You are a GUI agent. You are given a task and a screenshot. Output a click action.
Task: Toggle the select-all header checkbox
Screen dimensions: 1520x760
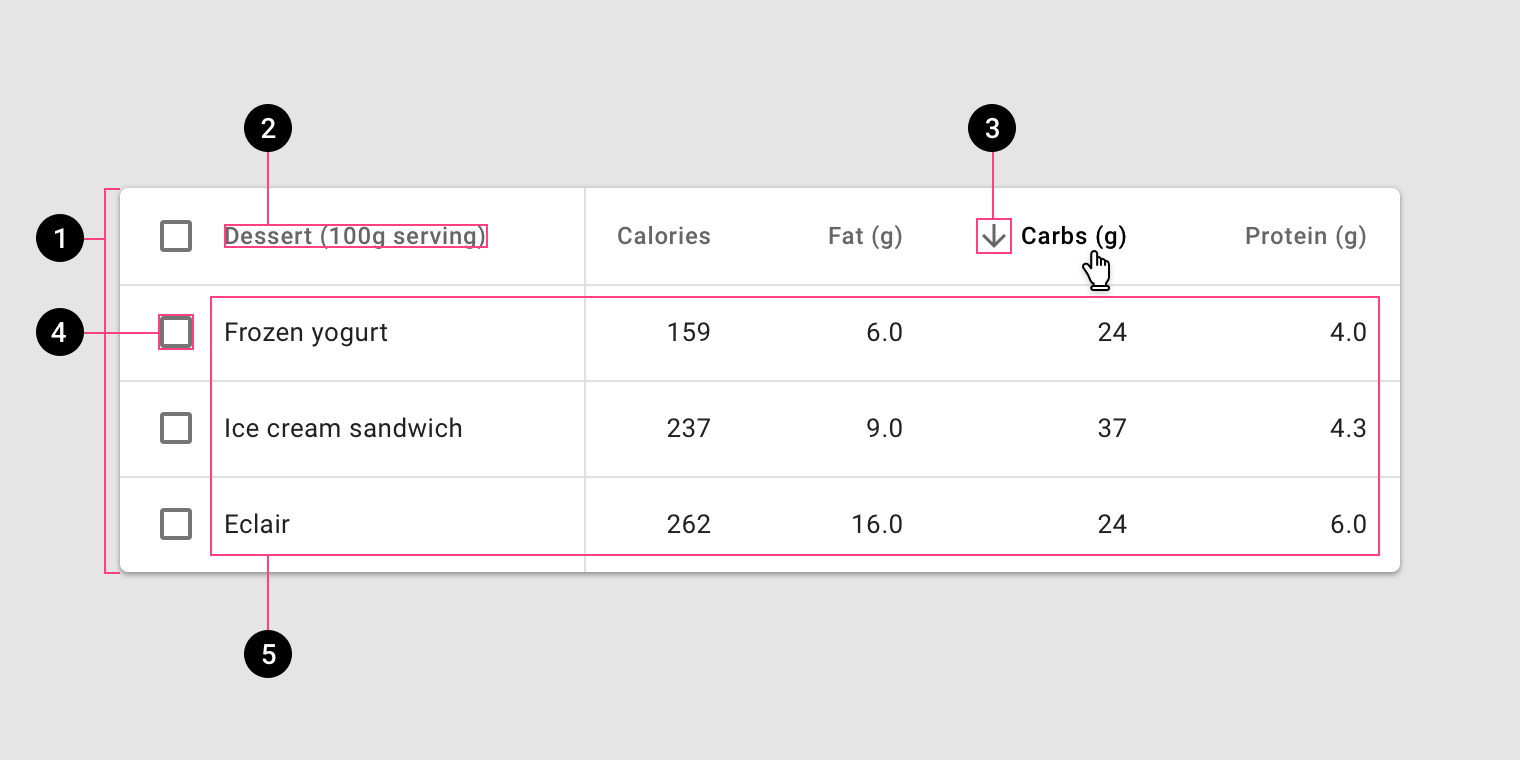[175, 236]
